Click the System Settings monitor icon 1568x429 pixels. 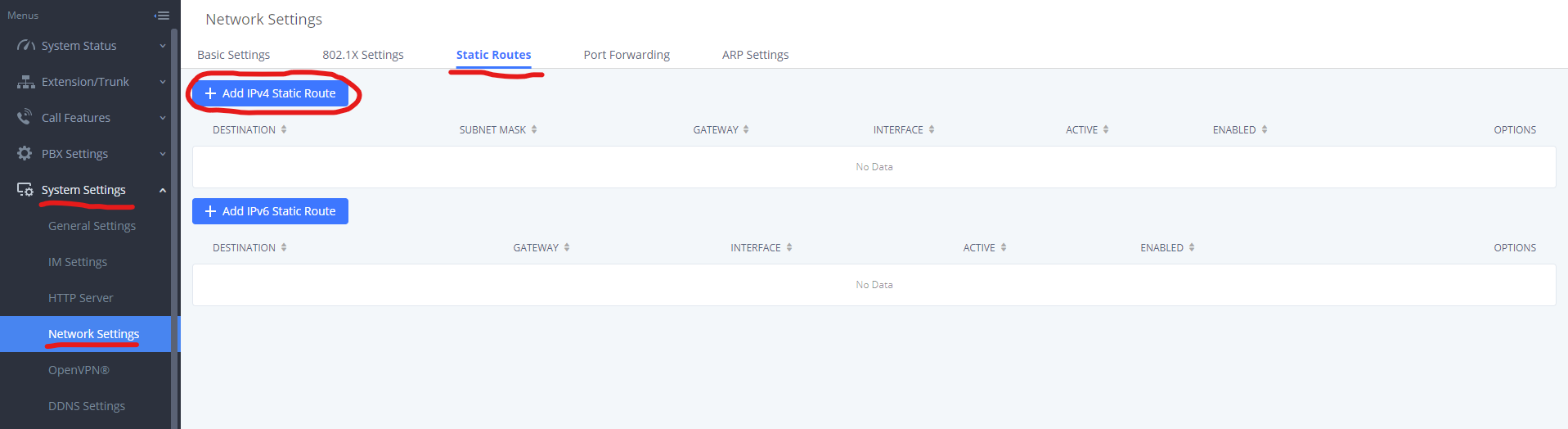25,190
